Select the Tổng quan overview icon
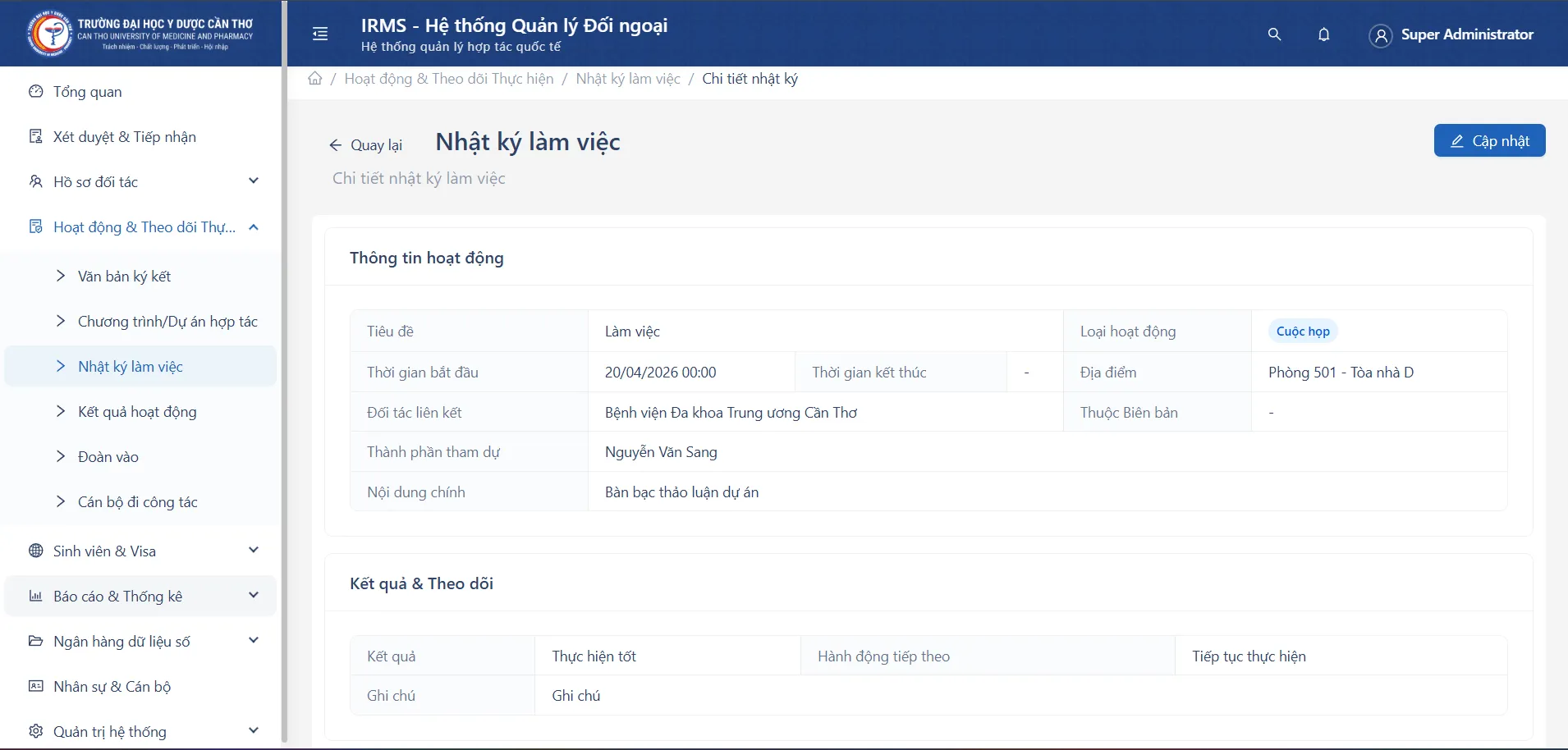 pos(34,91)
